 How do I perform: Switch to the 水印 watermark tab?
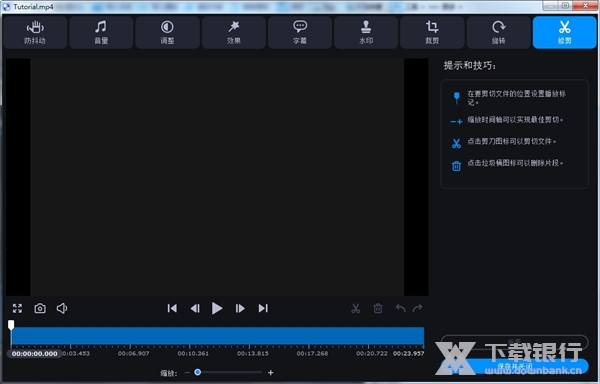[366, 33]
